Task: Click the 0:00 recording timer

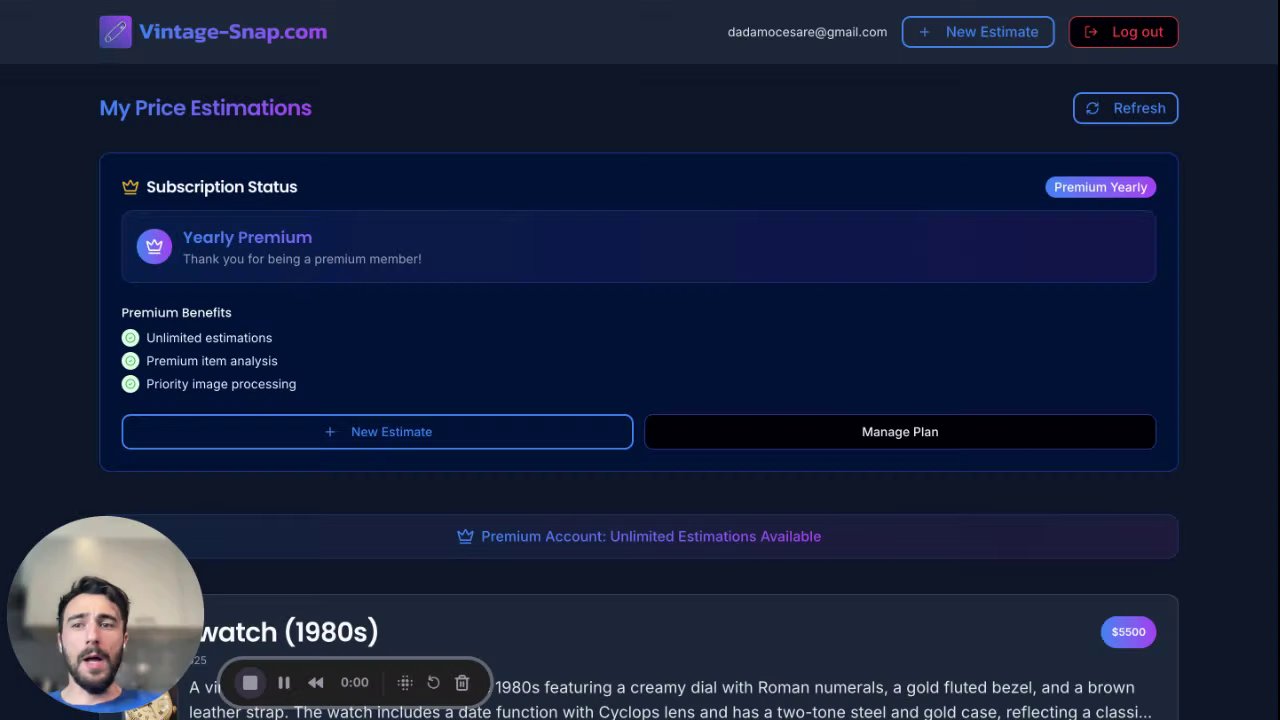Action: tap(355, 683)
